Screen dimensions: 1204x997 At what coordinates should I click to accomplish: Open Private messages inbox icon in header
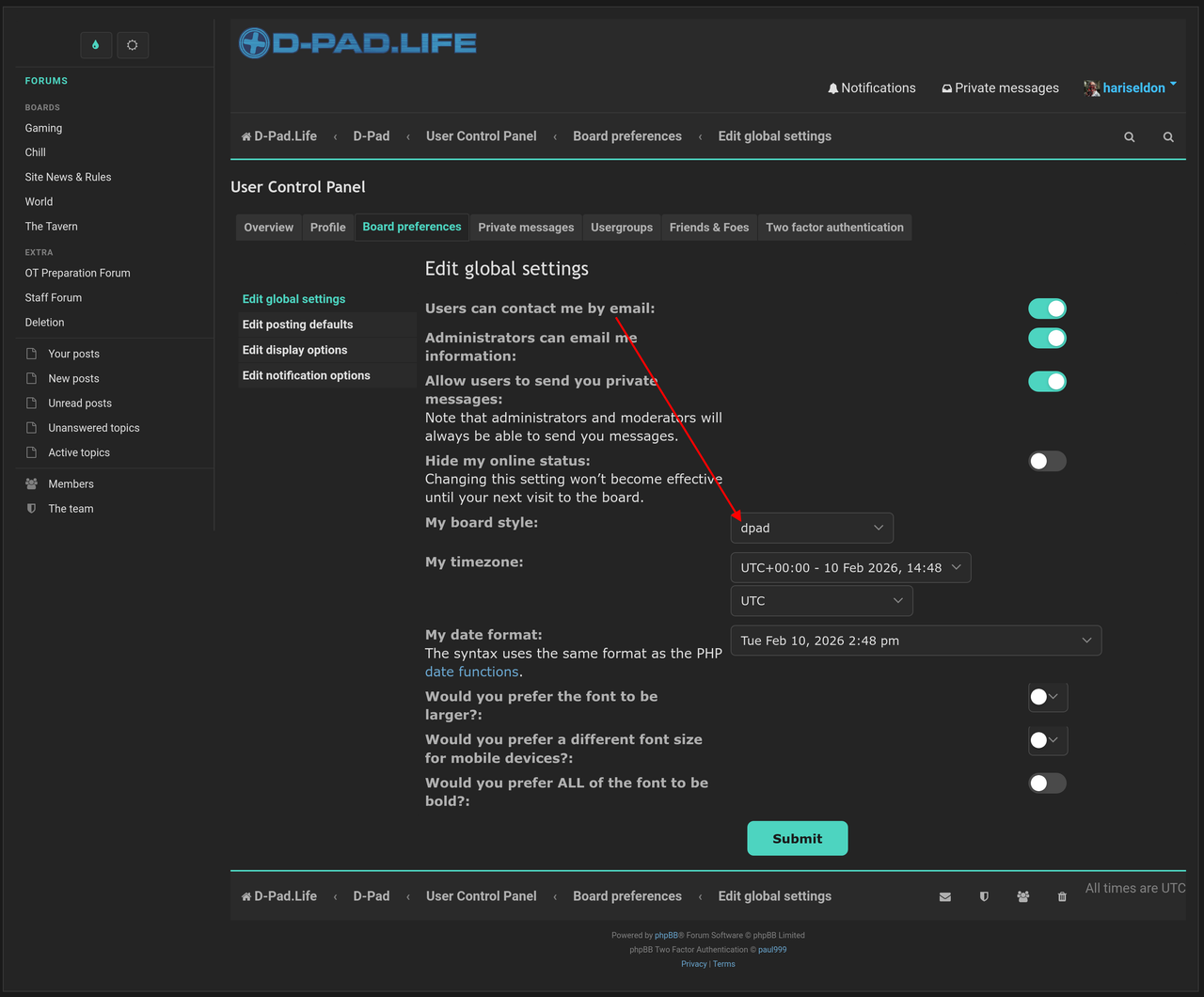pos(946,88)
